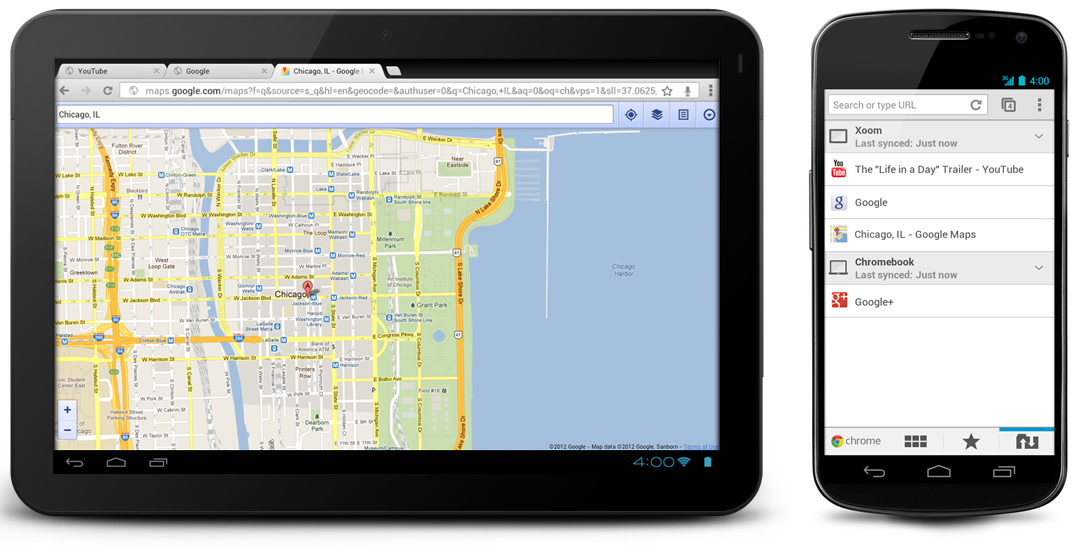The width and height of the screenshot is (1077, 547).
Task: Center map on my location
Action: coord(631,115)
